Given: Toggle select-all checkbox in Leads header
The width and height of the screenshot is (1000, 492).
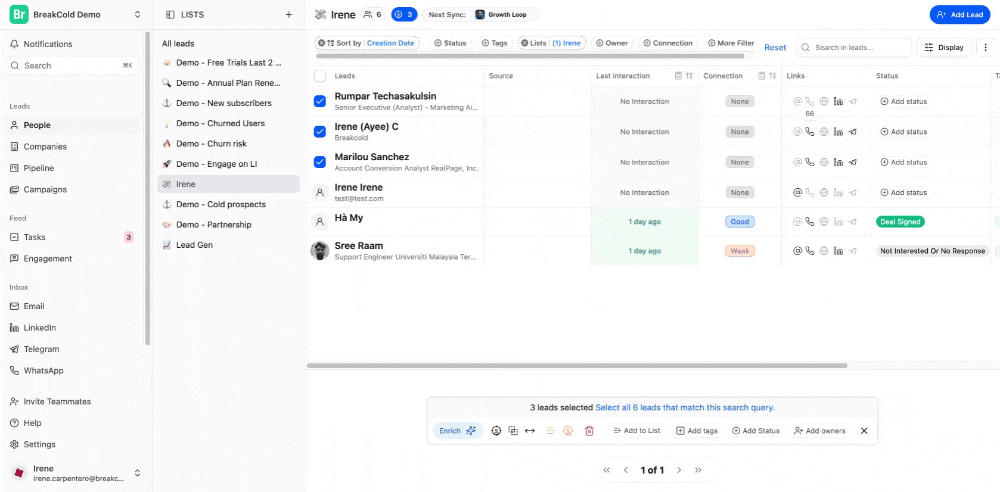Looking at the screenshot, I should pyautogui.click(x=320, y=76).
